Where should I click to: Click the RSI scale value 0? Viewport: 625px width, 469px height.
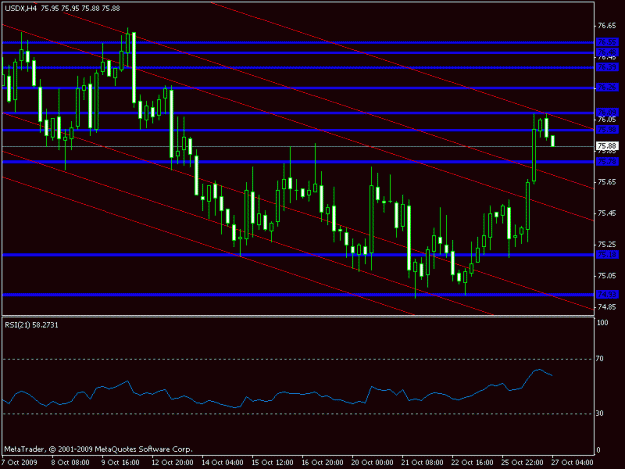pos(598,450)
